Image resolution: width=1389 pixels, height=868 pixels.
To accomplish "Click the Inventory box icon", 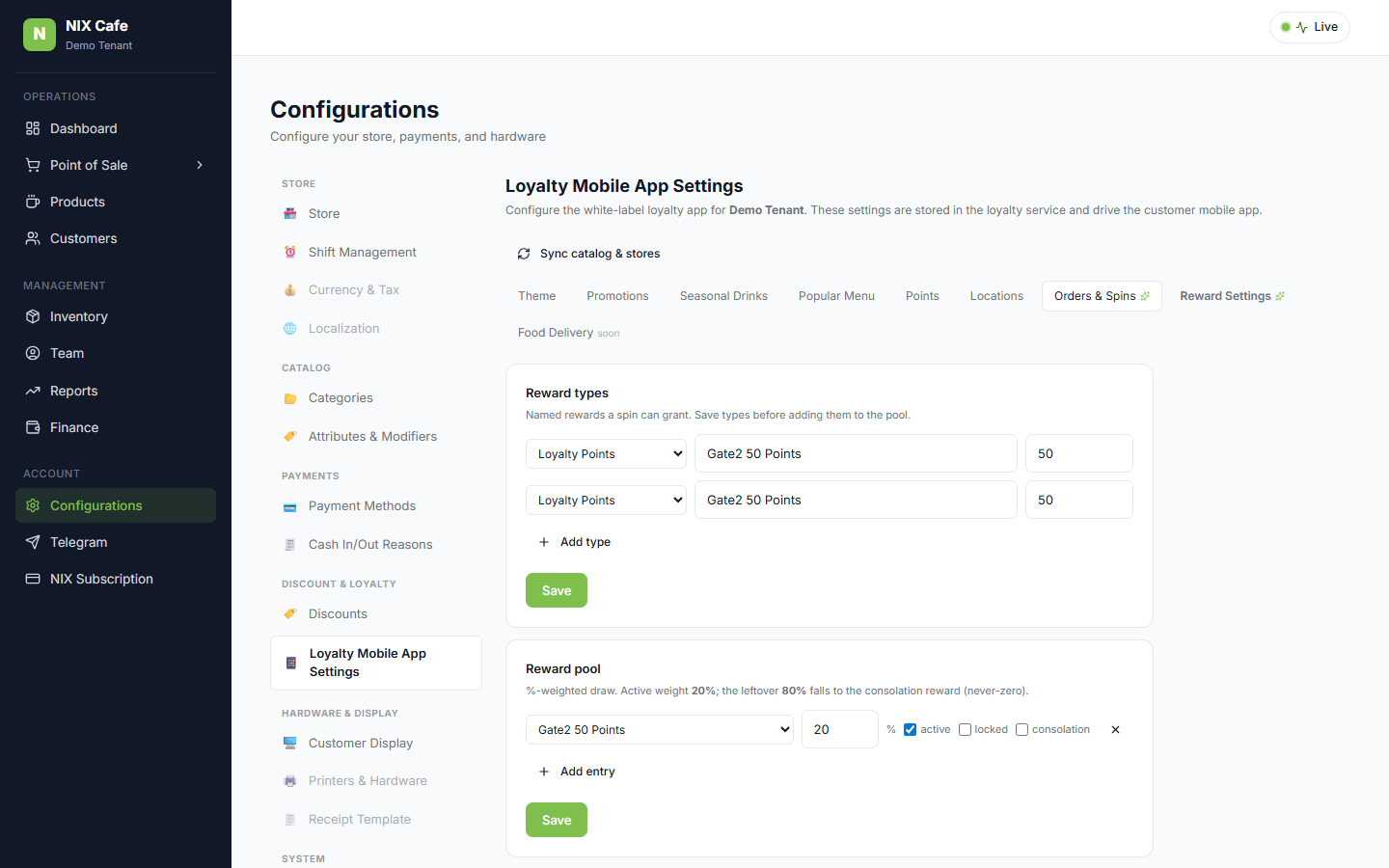I will point(33,316).
